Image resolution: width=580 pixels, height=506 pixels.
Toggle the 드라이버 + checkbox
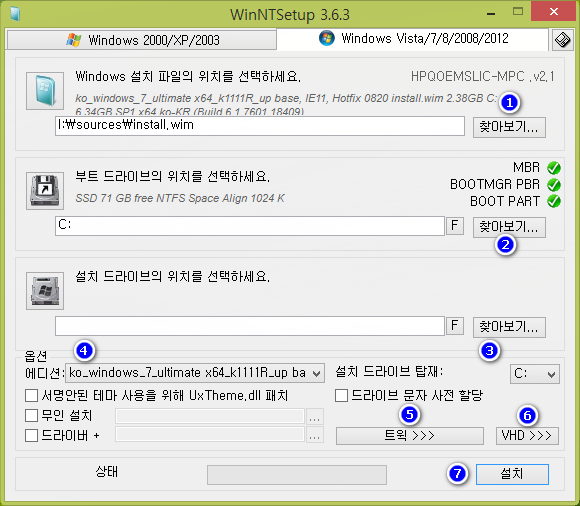pyautogui.click(x=31, y=435)
